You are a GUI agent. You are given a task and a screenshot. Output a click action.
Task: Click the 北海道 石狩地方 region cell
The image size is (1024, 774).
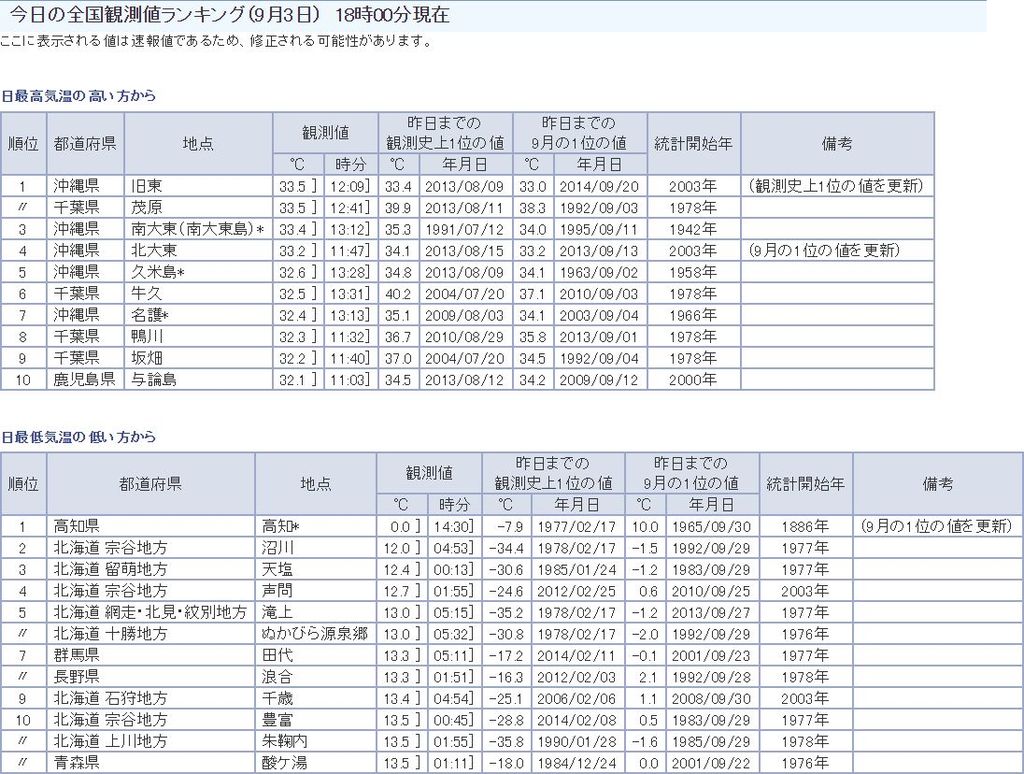(110, 698)
